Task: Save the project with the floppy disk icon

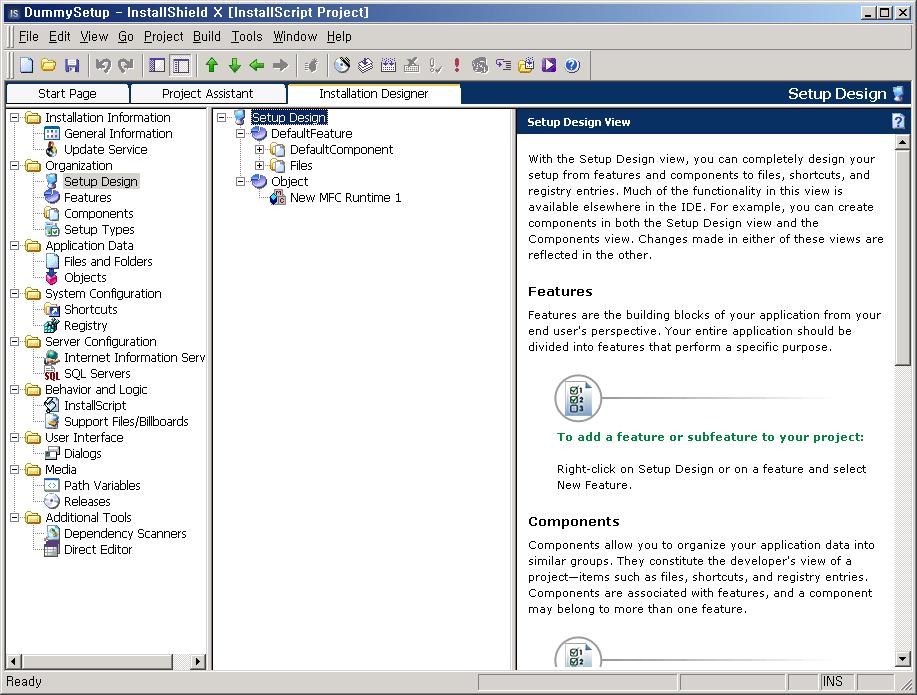Action: [71, 65]
